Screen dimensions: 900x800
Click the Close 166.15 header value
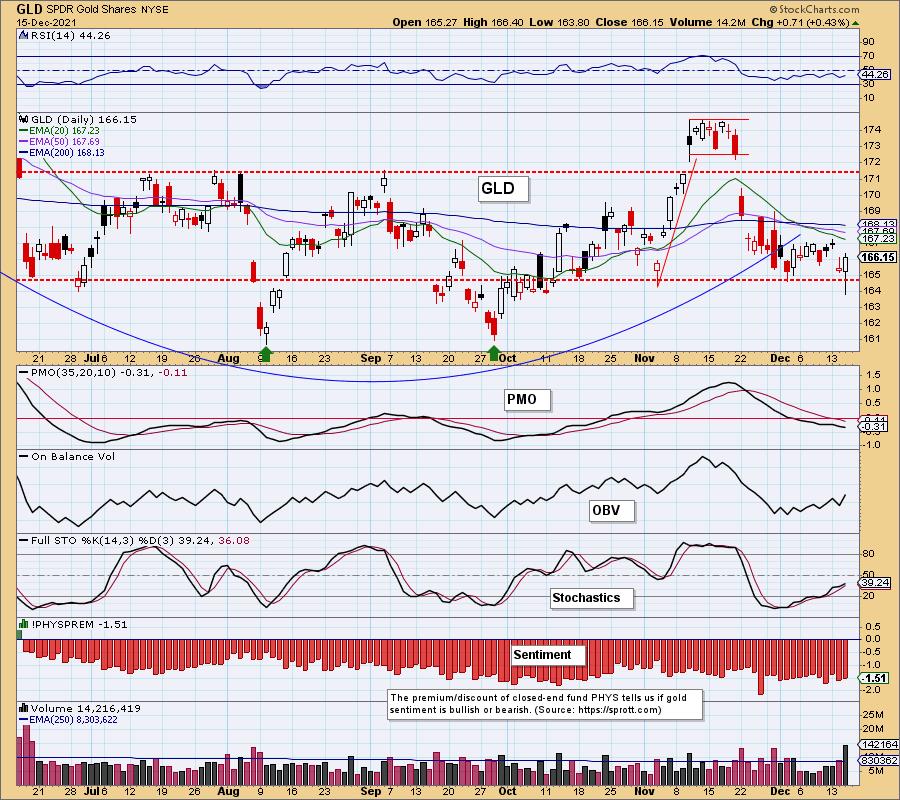(x=629, y=22)
